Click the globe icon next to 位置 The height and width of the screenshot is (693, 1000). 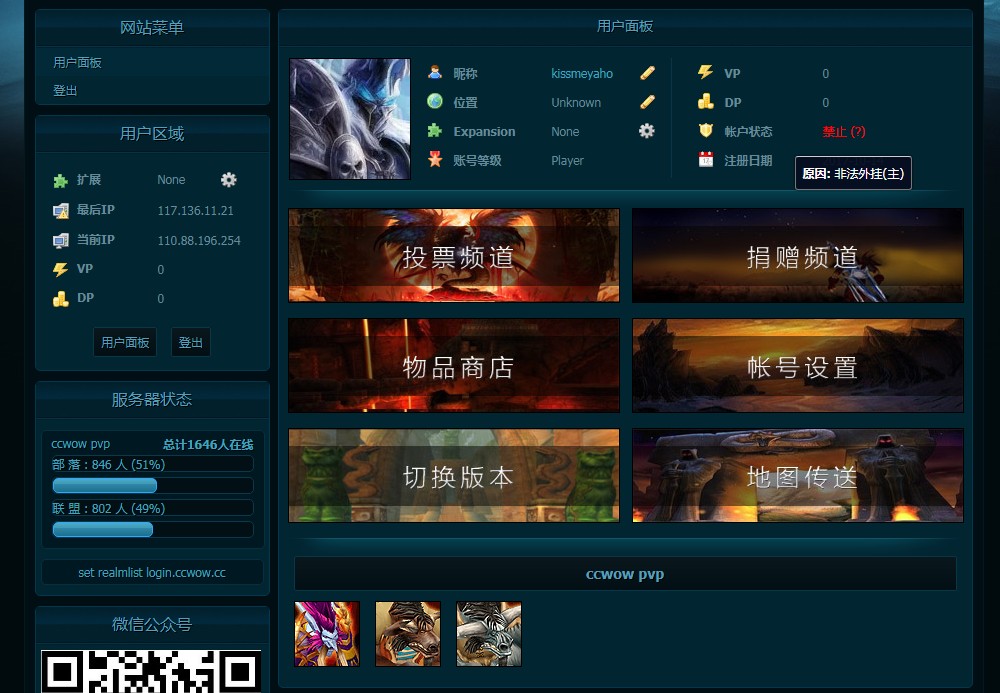coord(434,101)
